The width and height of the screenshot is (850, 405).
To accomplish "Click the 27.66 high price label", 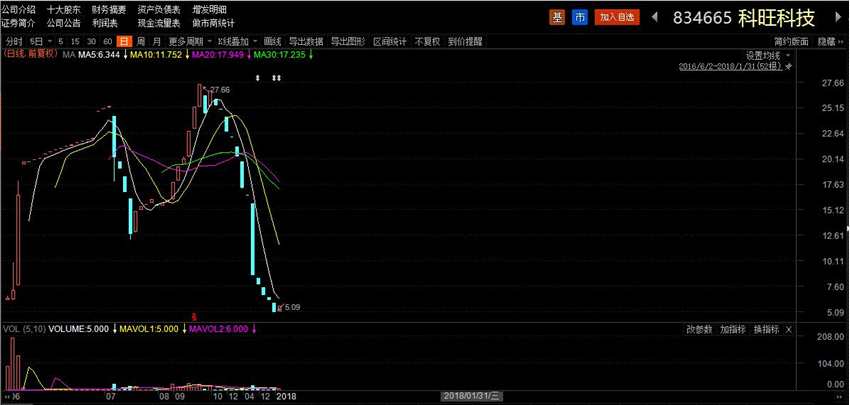I will 221,89.
